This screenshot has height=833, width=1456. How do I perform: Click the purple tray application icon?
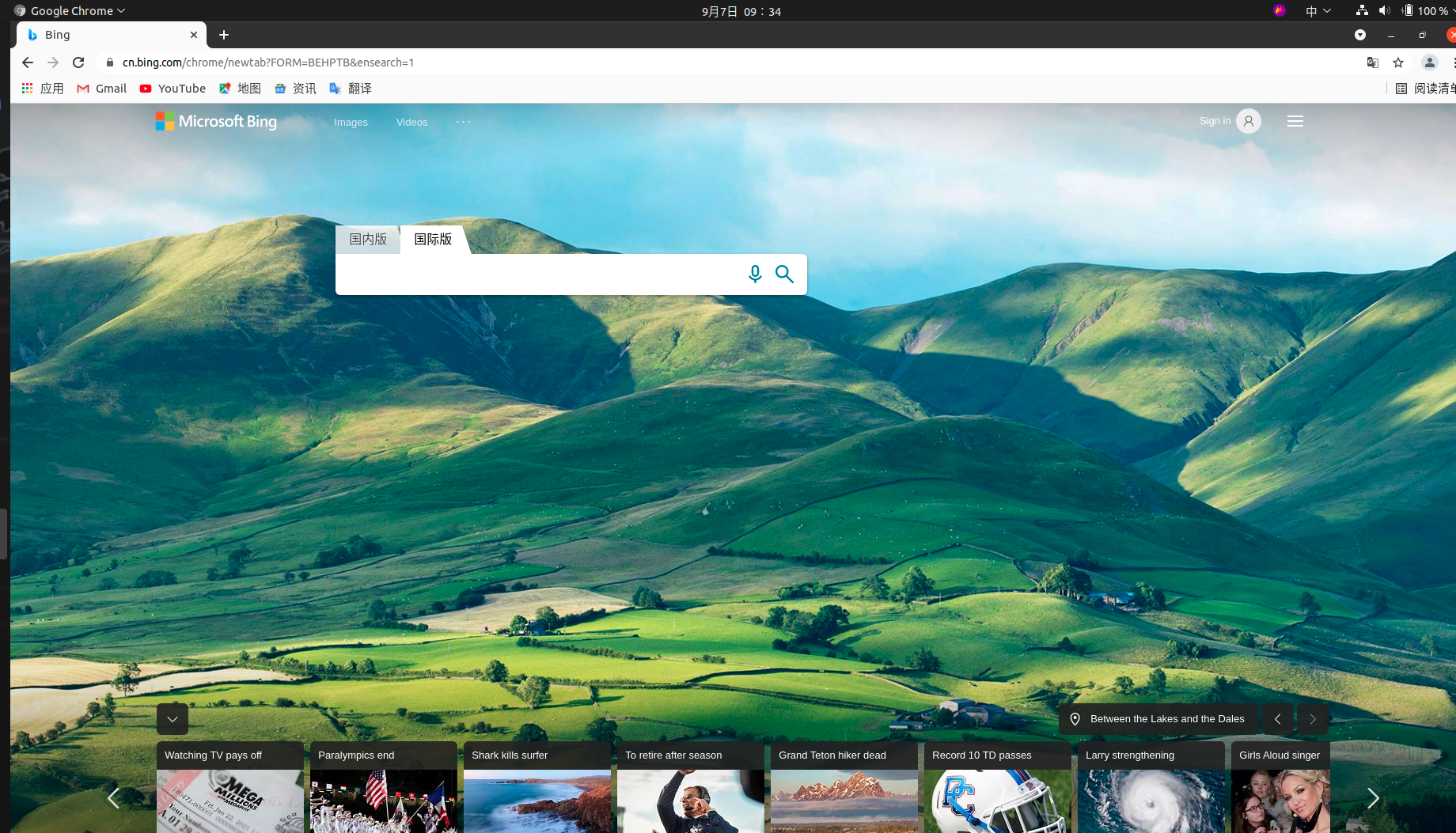(x=1280, y=10)
